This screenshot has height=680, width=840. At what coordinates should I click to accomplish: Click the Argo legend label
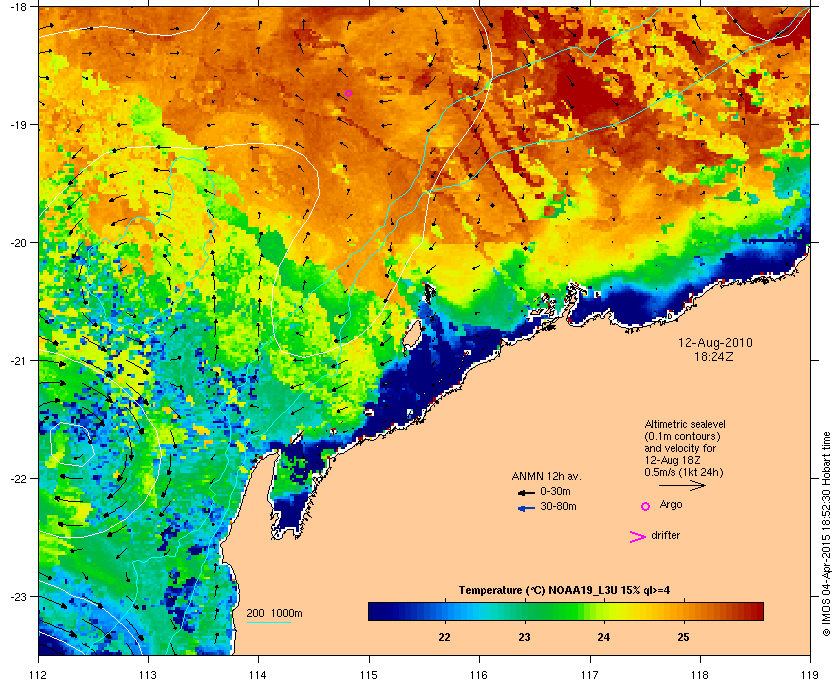coord(671,505)
